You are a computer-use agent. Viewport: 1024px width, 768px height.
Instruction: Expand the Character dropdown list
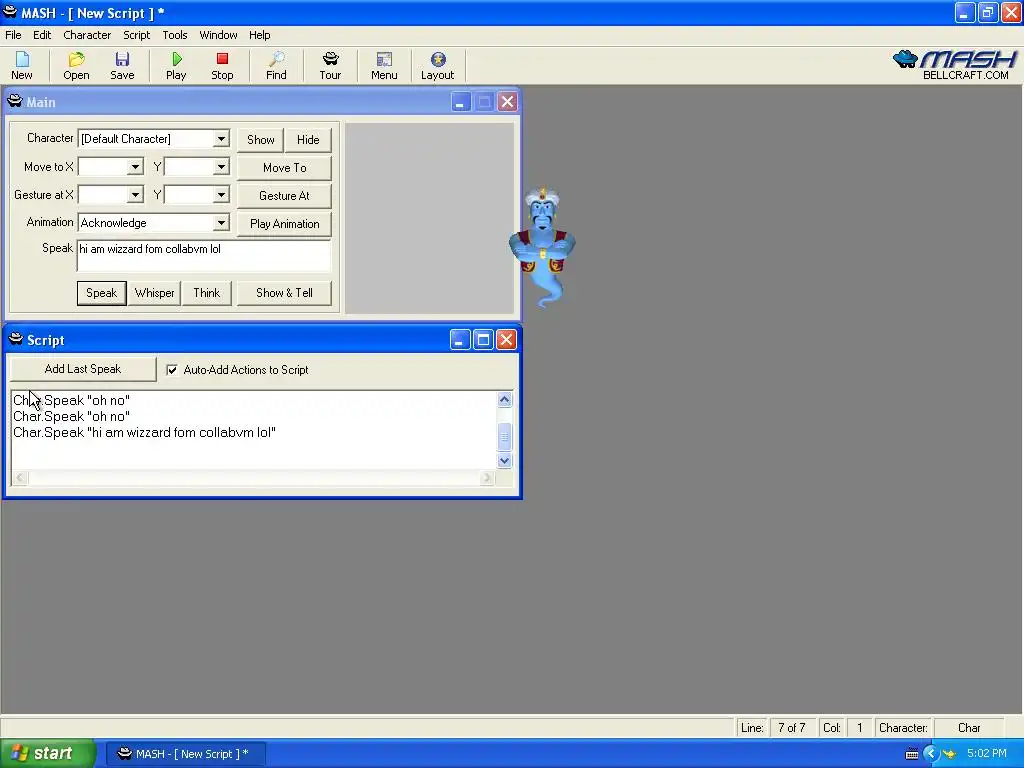[221, 138]
